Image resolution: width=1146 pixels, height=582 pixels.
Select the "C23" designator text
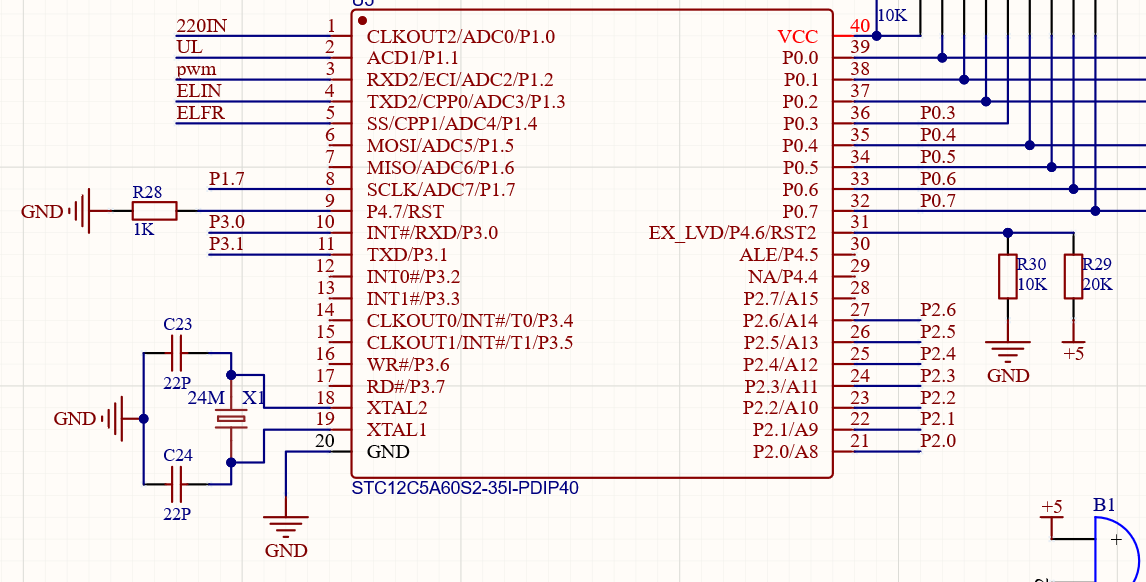pos(178,324)
